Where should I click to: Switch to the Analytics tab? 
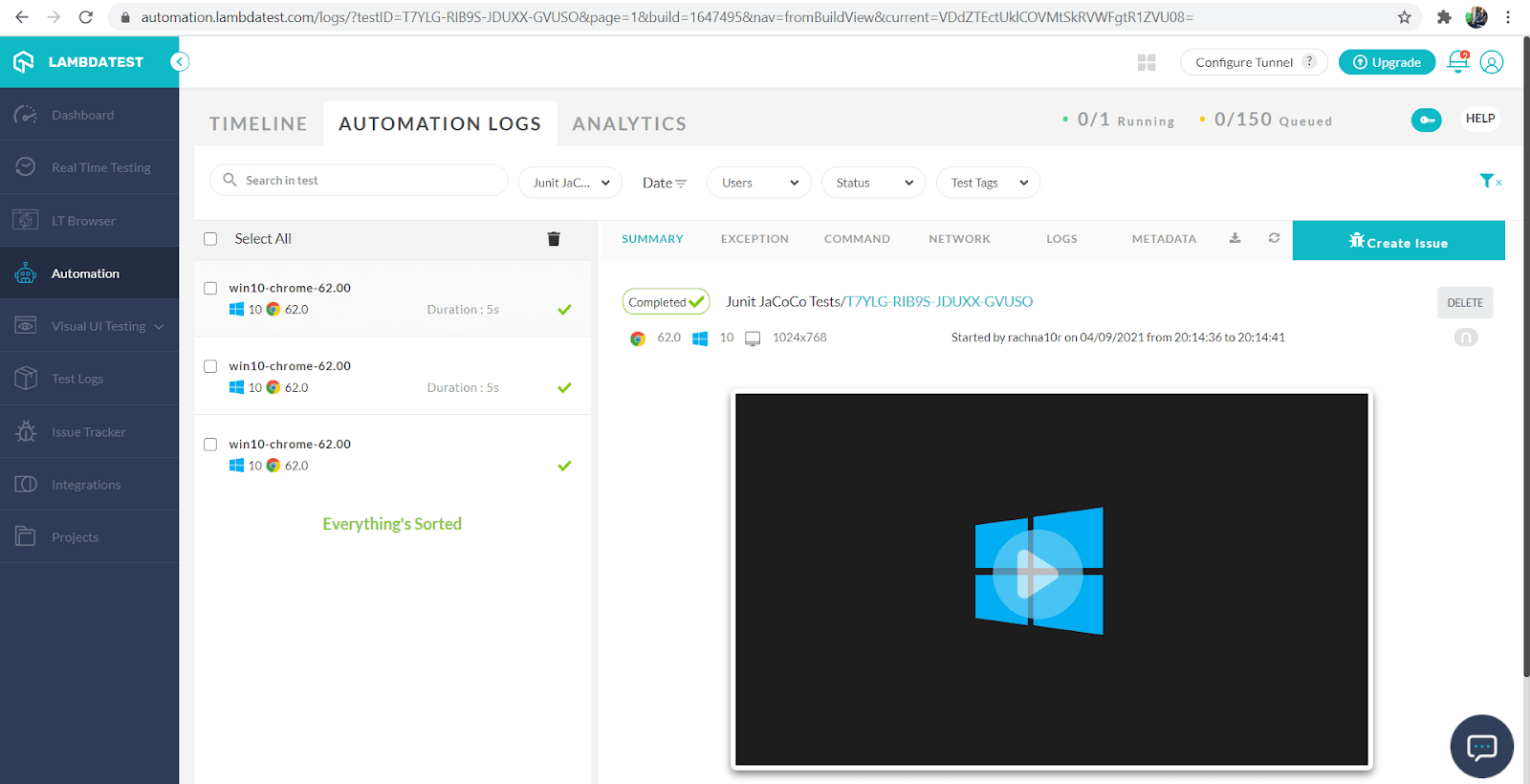pyautogui.click(x=629, y=124)
